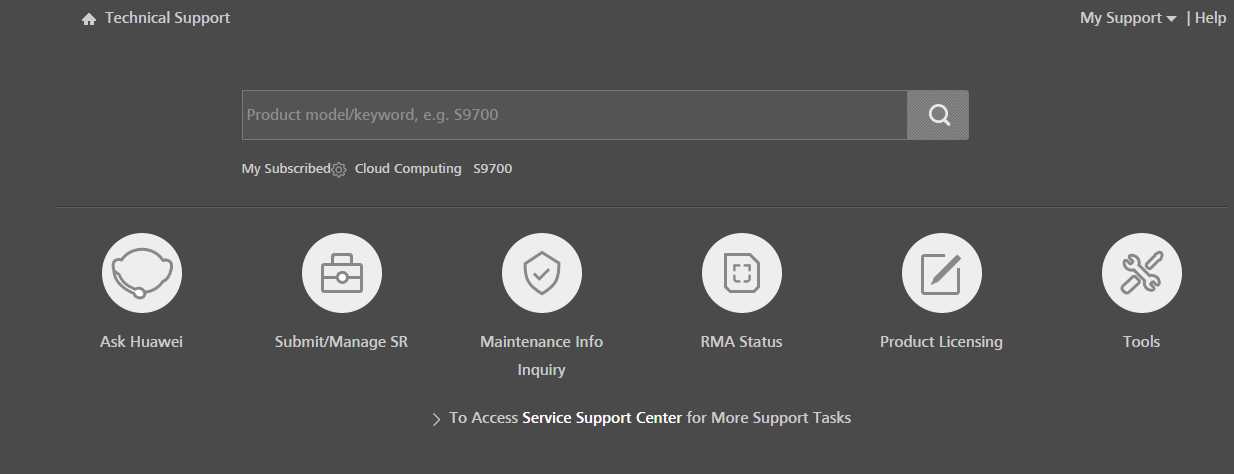Open the RMA Status icon
Image resolution: width=1234 pixels, height=474 pixels.
tap(741, 273)
